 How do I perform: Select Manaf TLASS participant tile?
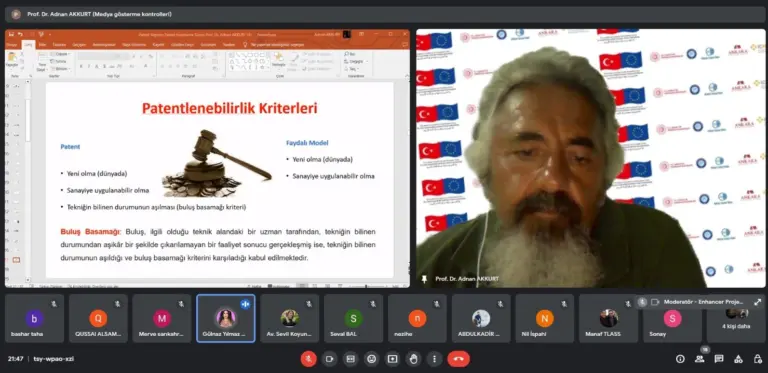[x=608, y=318]
